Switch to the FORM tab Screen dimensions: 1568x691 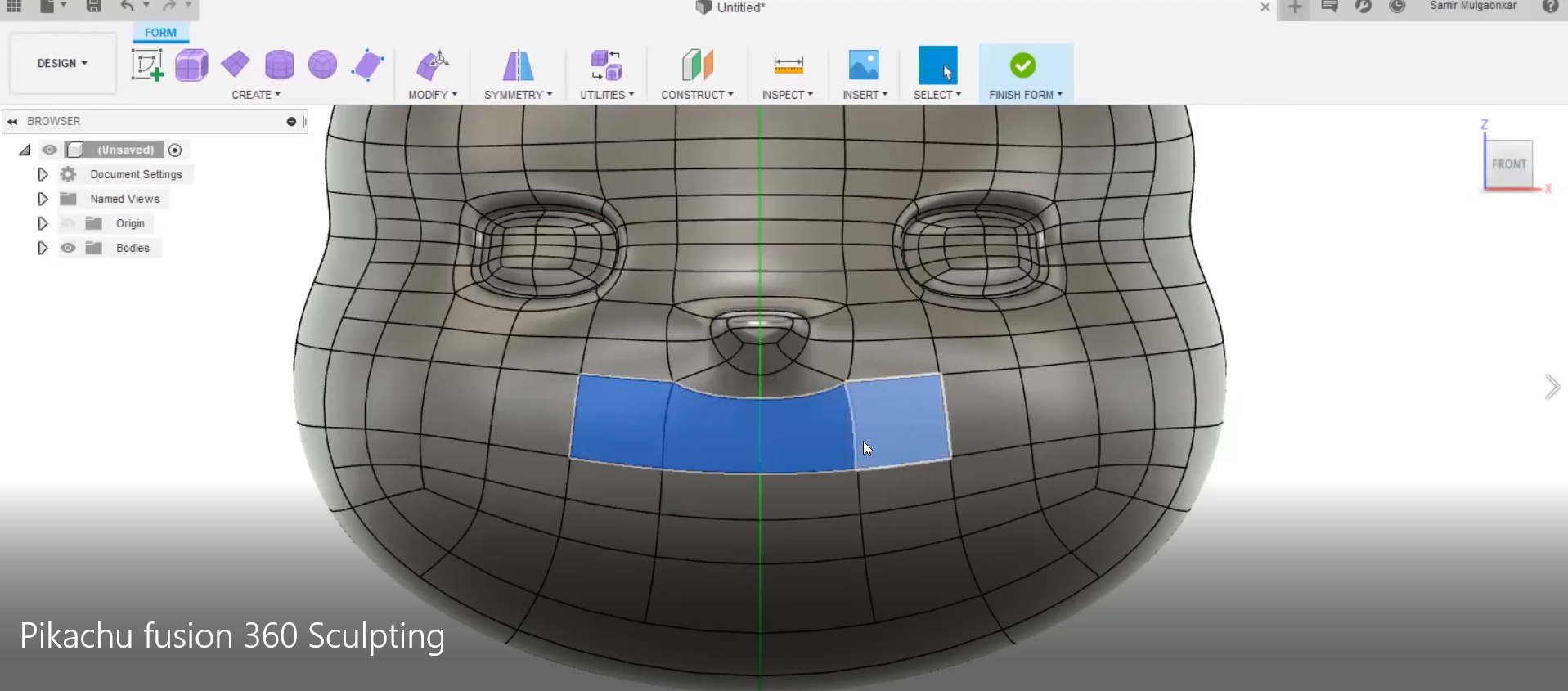(160, 33)
